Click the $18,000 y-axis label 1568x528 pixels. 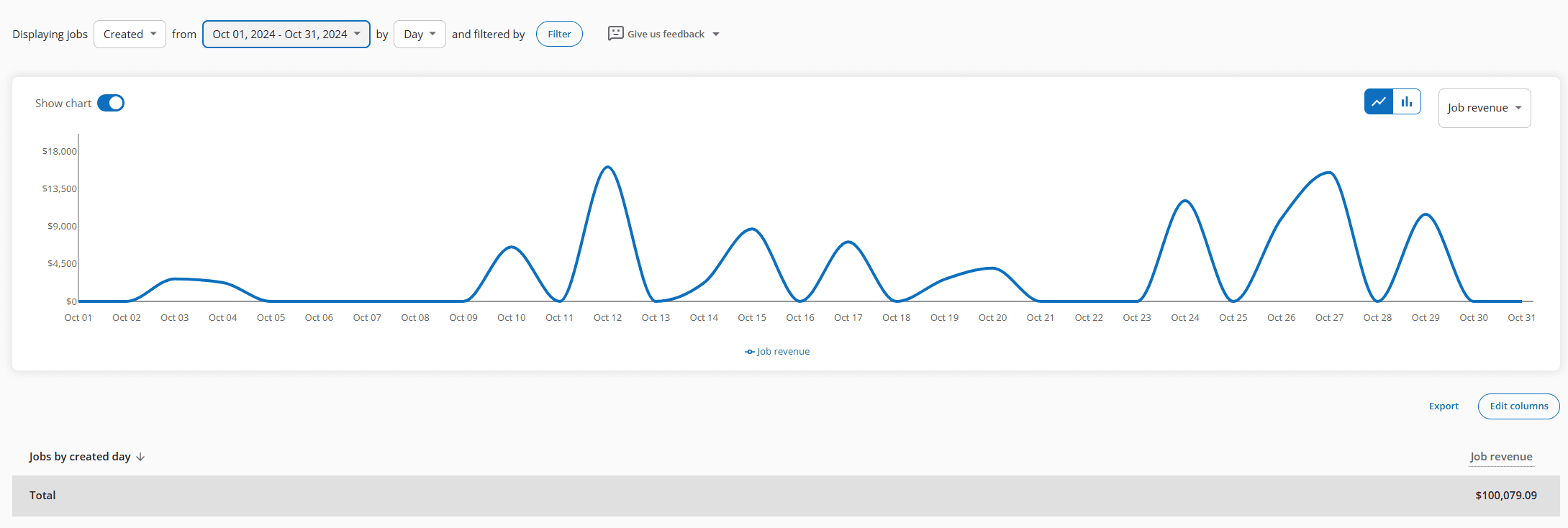click(x=59, y=151)
